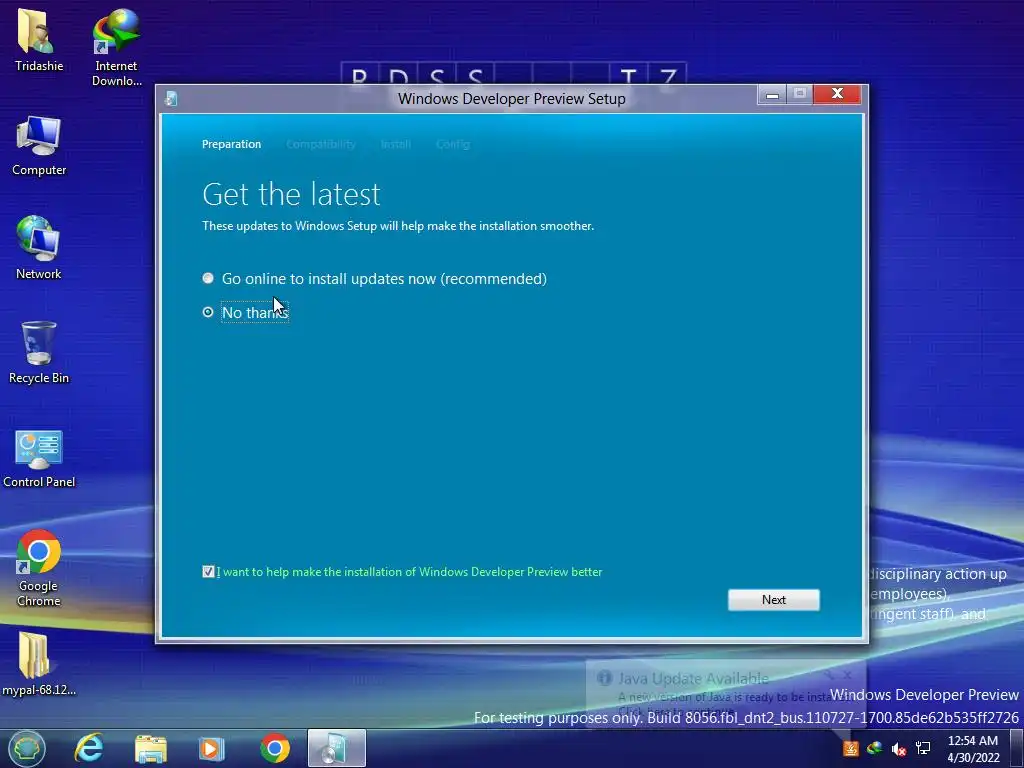
Task: Launch Google Chrome from the taskbar
Action: 275,748
